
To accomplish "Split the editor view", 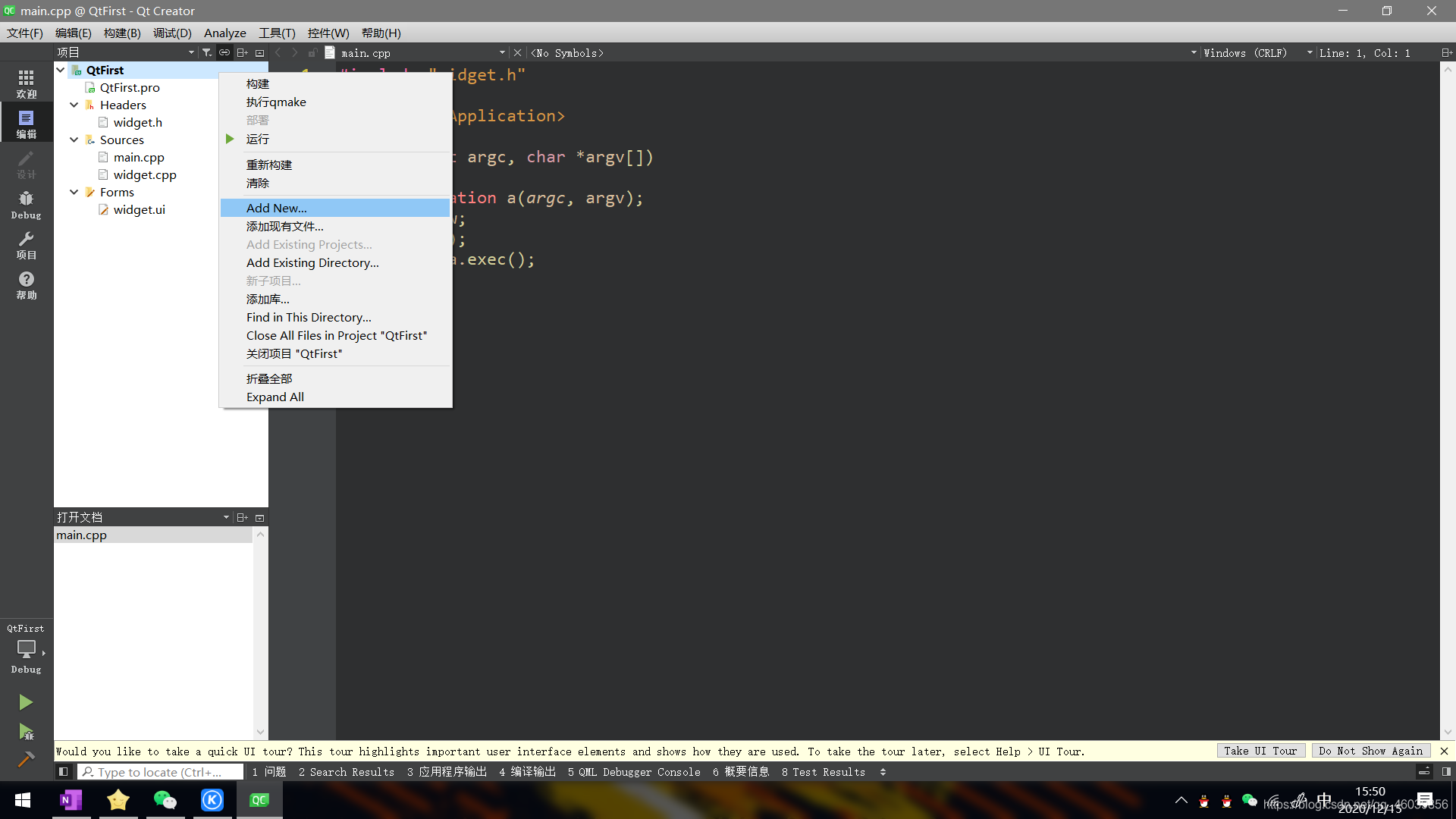I will click(x=1446, y=52).
